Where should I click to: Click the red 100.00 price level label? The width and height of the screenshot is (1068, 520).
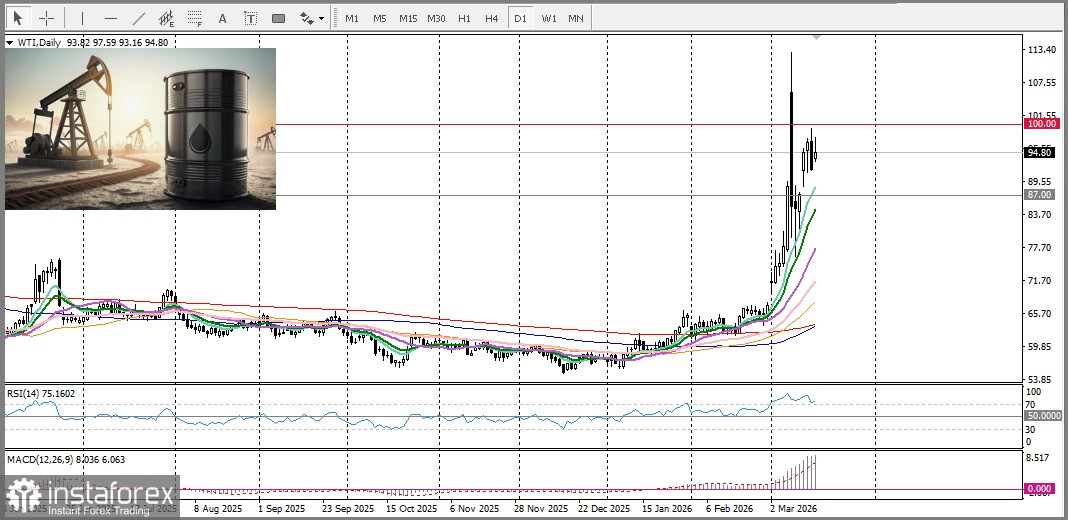tap(1041, 124)
